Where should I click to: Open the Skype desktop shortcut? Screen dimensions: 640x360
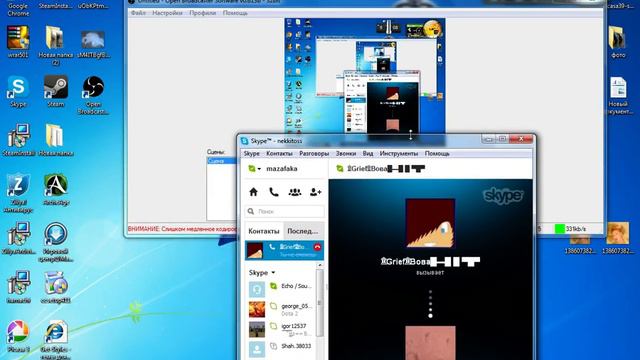point(18,91)
